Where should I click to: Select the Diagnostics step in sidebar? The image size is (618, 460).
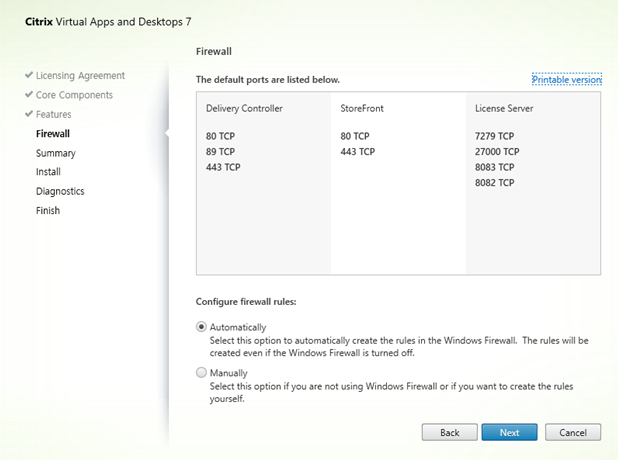pyautogui.click(x=60, y=191)
